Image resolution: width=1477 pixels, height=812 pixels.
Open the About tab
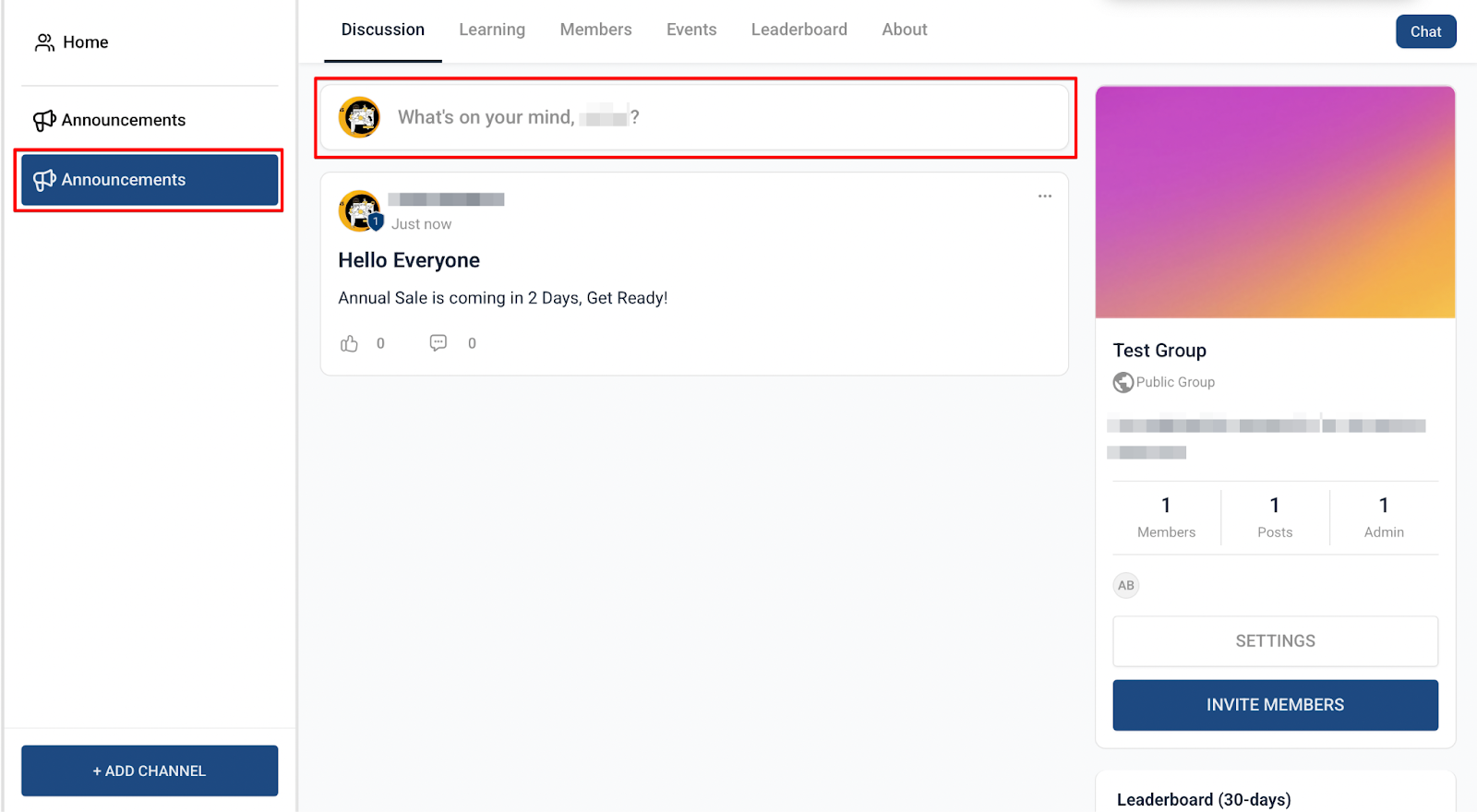[904, 30]
